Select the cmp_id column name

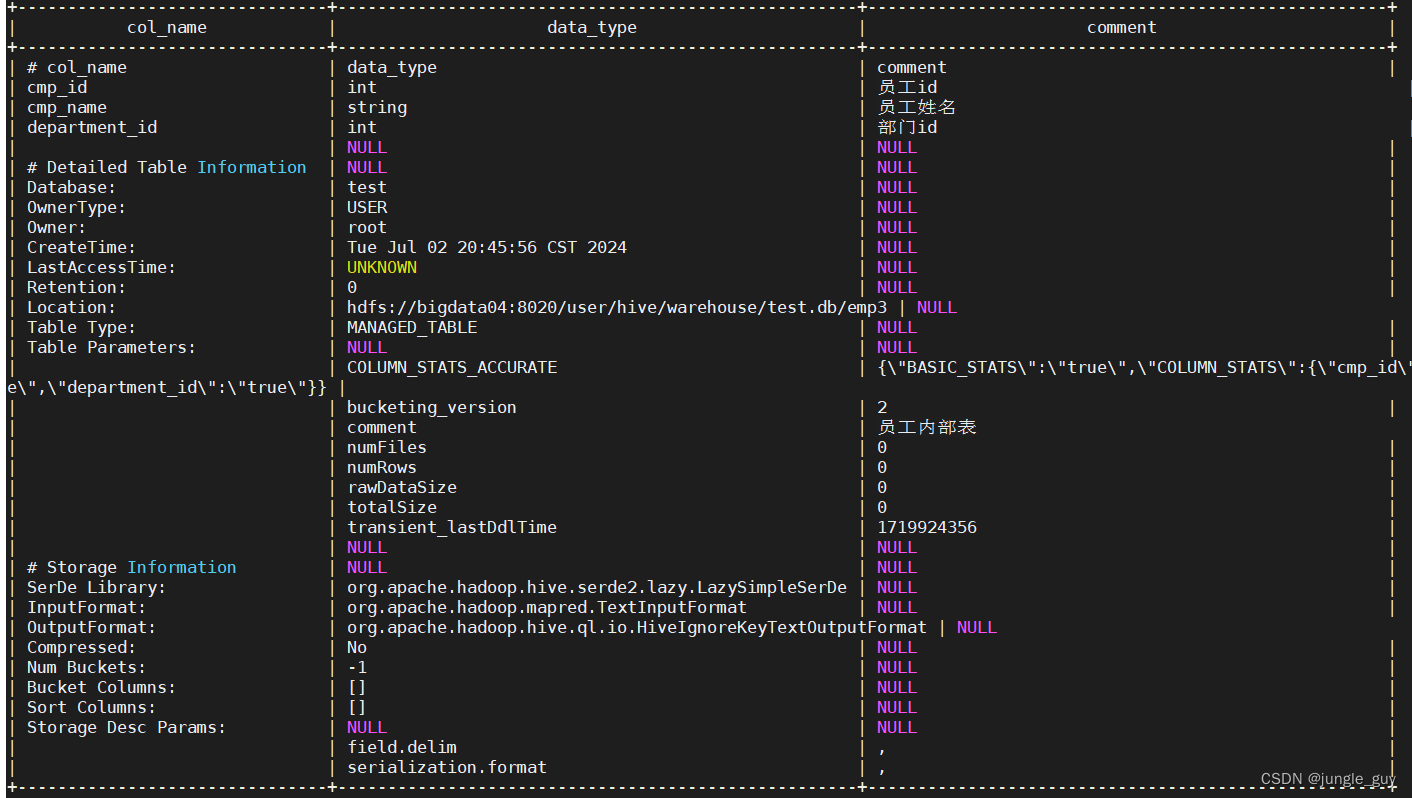(x=57, y=88)
